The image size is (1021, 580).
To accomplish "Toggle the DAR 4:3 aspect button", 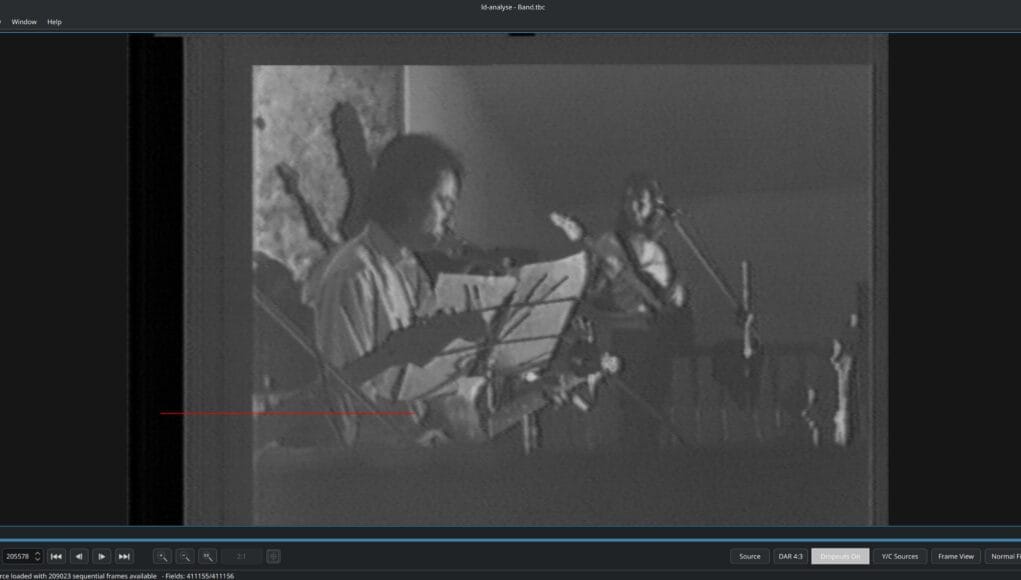I will (x=790, y=556).
